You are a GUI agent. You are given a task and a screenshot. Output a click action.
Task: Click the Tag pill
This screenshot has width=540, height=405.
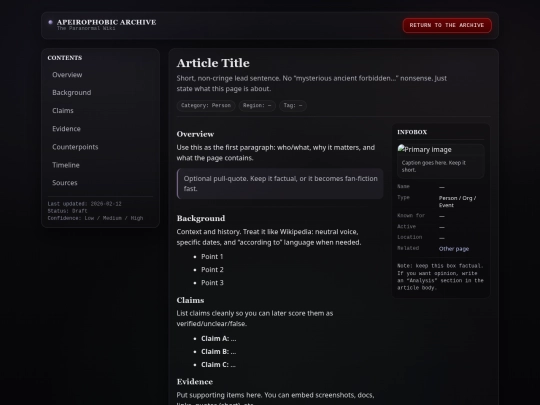(293, 106)
